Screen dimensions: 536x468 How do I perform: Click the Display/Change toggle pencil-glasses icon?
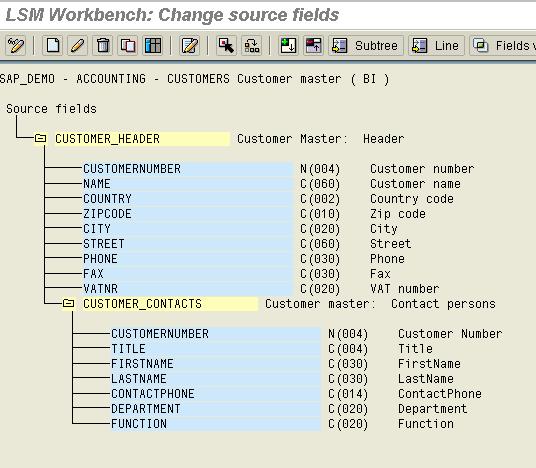(16, 45)
